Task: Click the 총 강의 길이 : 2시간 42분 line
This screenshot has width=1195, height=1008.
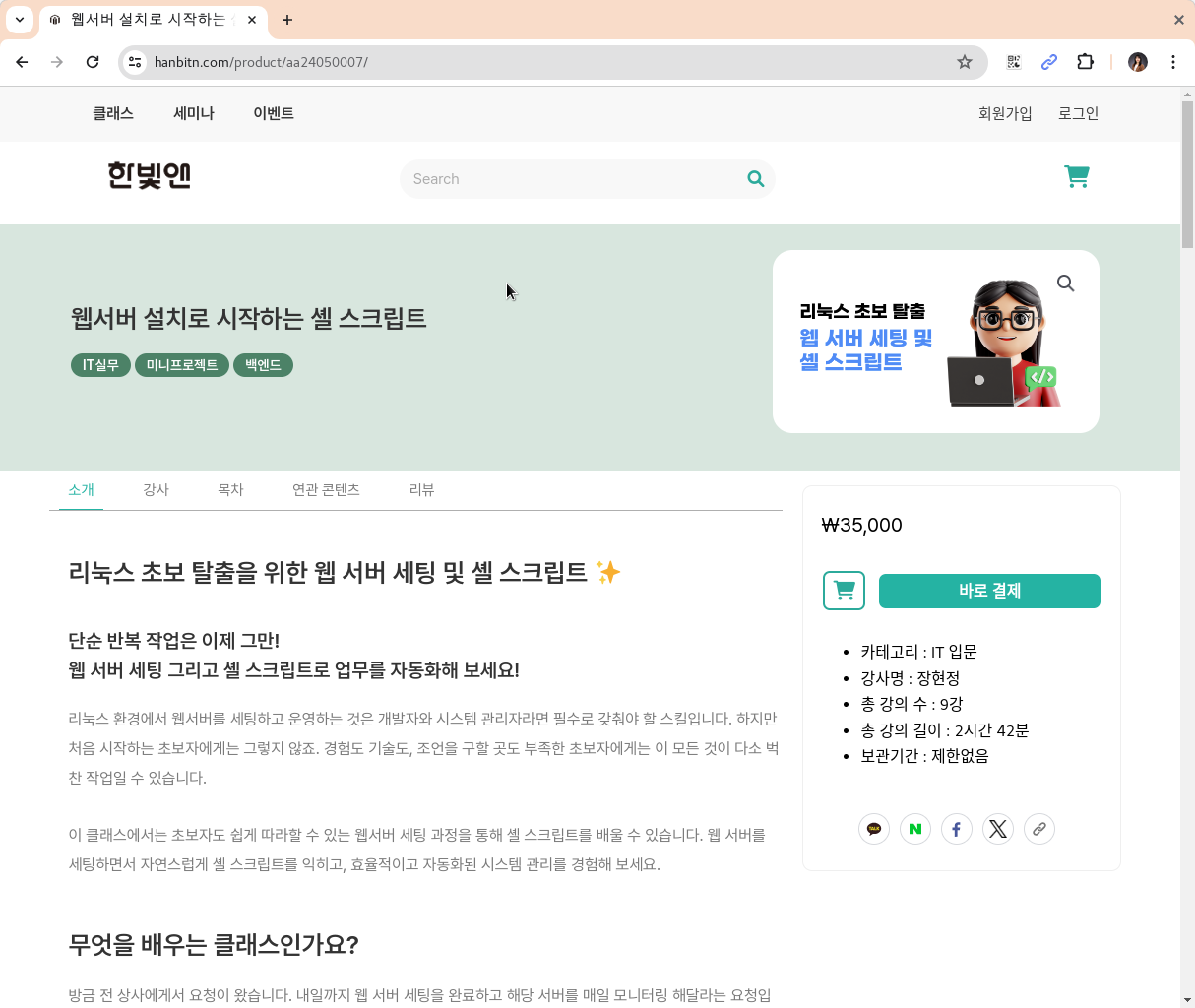Action: point(945,730)
